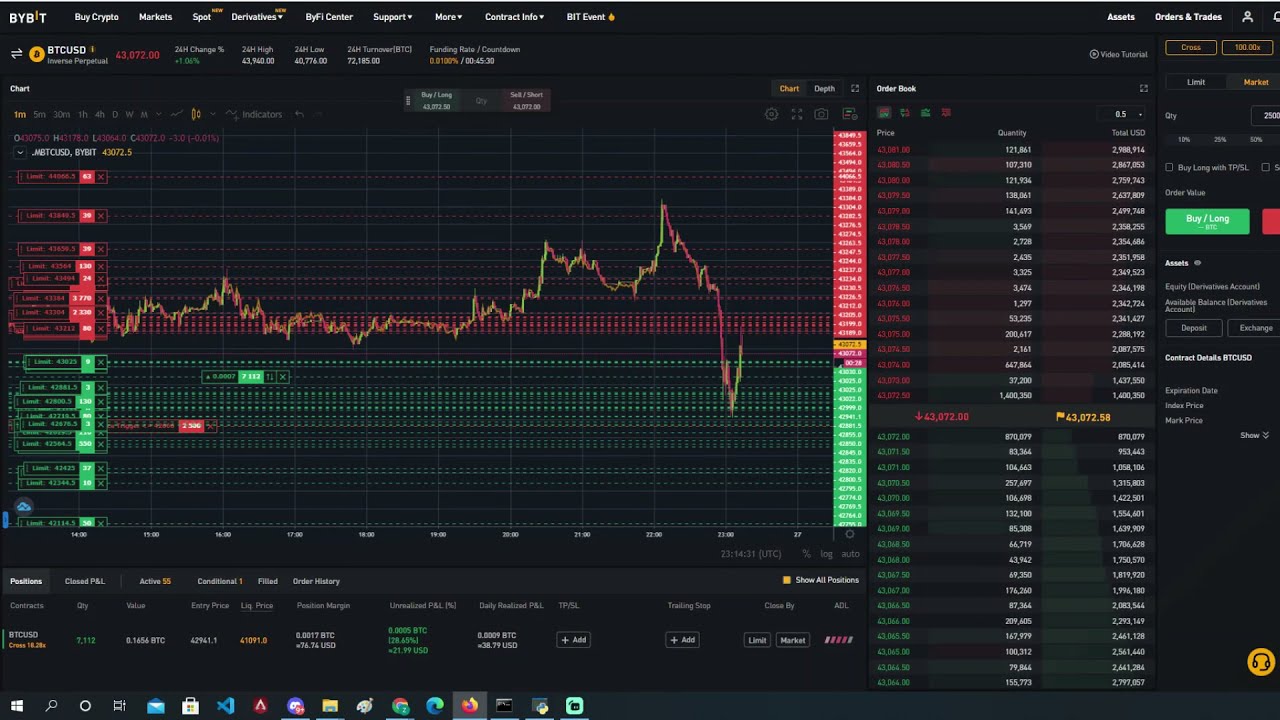Take a chart snapshot with camera icon
This screenshot has width=1280, height=720.
click(x=821, y=114)
